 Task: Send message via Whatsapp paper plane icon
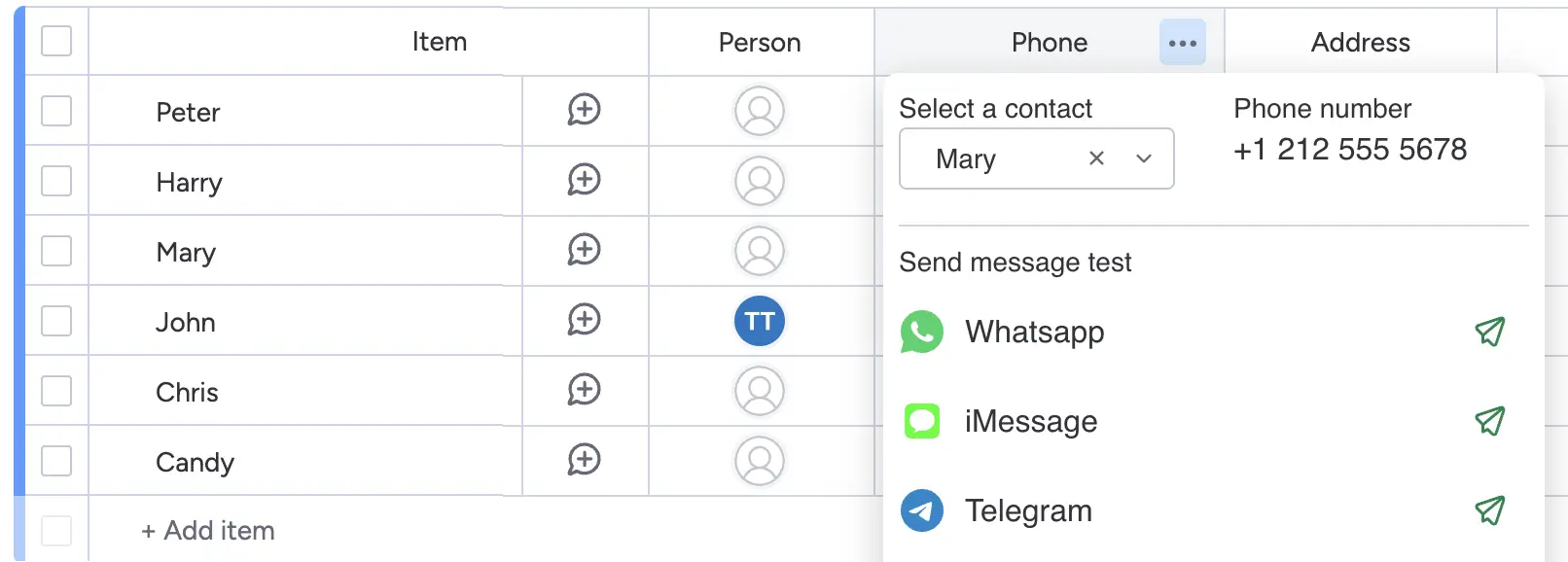coord(1490,332)
